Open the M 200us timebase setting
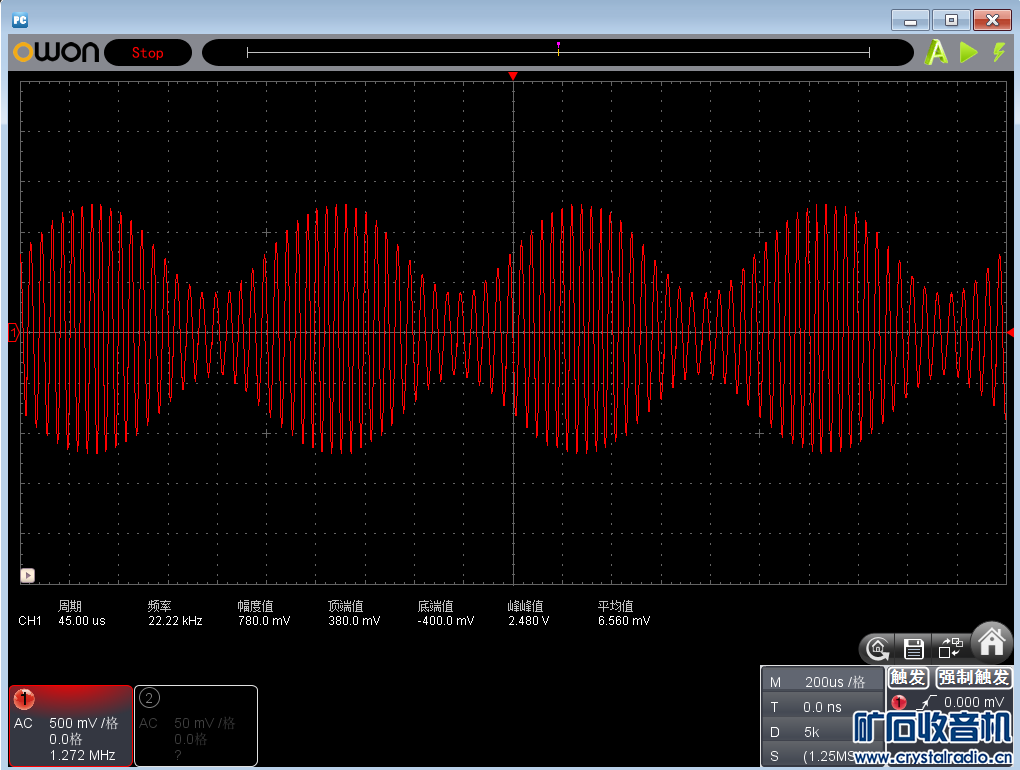This screenshot has height=770, width=1020. pos(822,682)
